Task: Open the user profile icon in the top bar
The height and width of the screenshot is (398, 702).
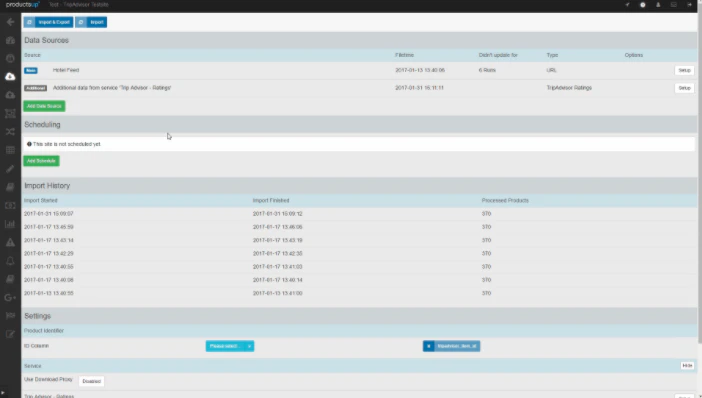Action: (658, 4)
